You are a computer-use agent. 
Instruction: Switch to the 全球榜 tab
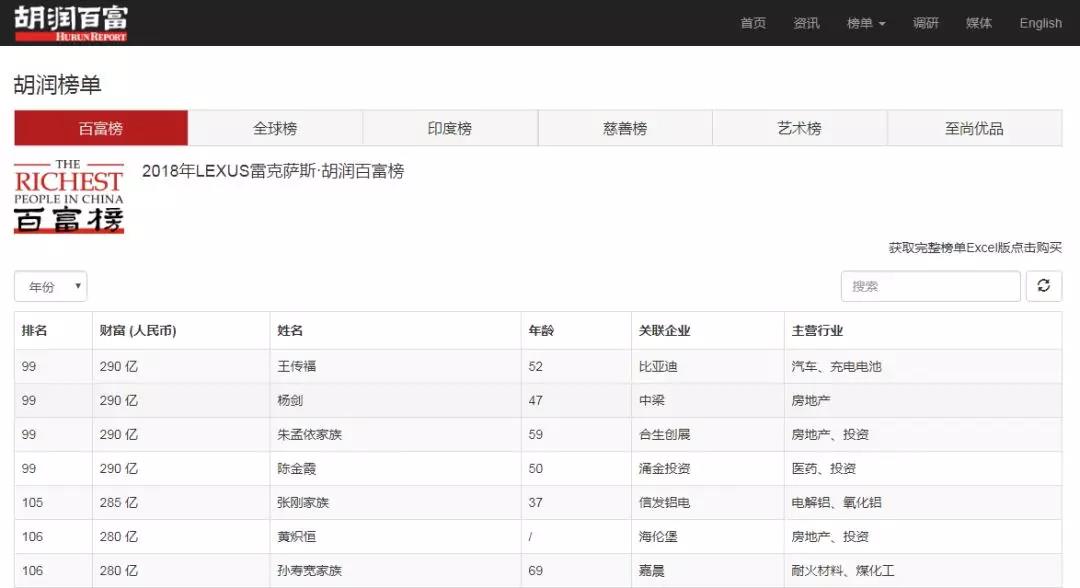(275, 128)
